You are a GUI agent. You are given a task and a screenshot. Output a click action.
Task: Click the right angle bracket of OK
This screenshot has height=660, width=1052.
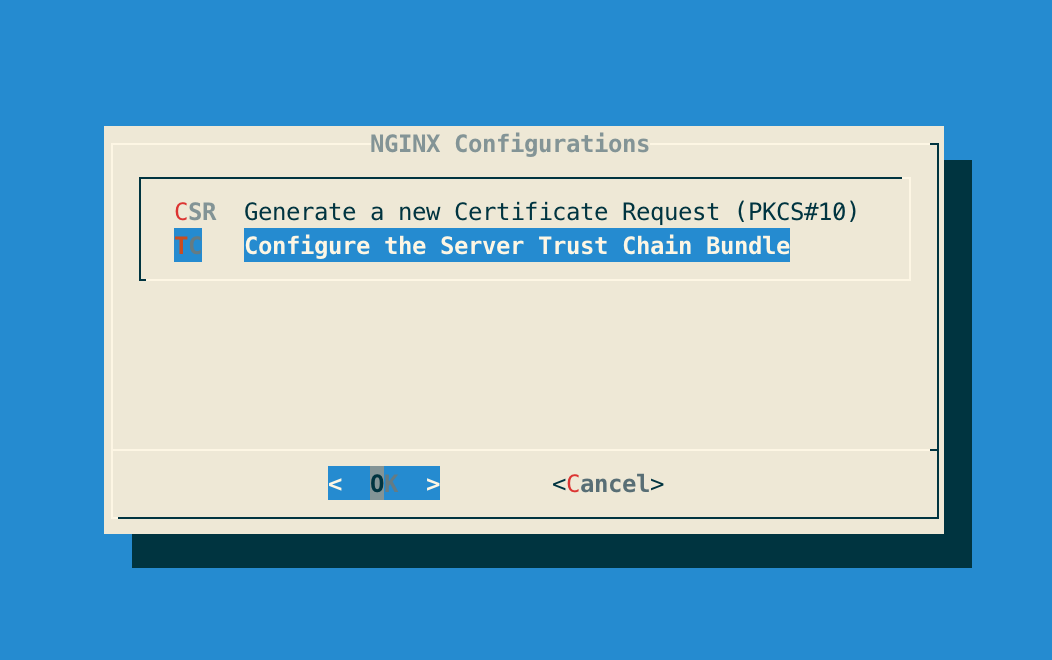[x=433, y=484]
